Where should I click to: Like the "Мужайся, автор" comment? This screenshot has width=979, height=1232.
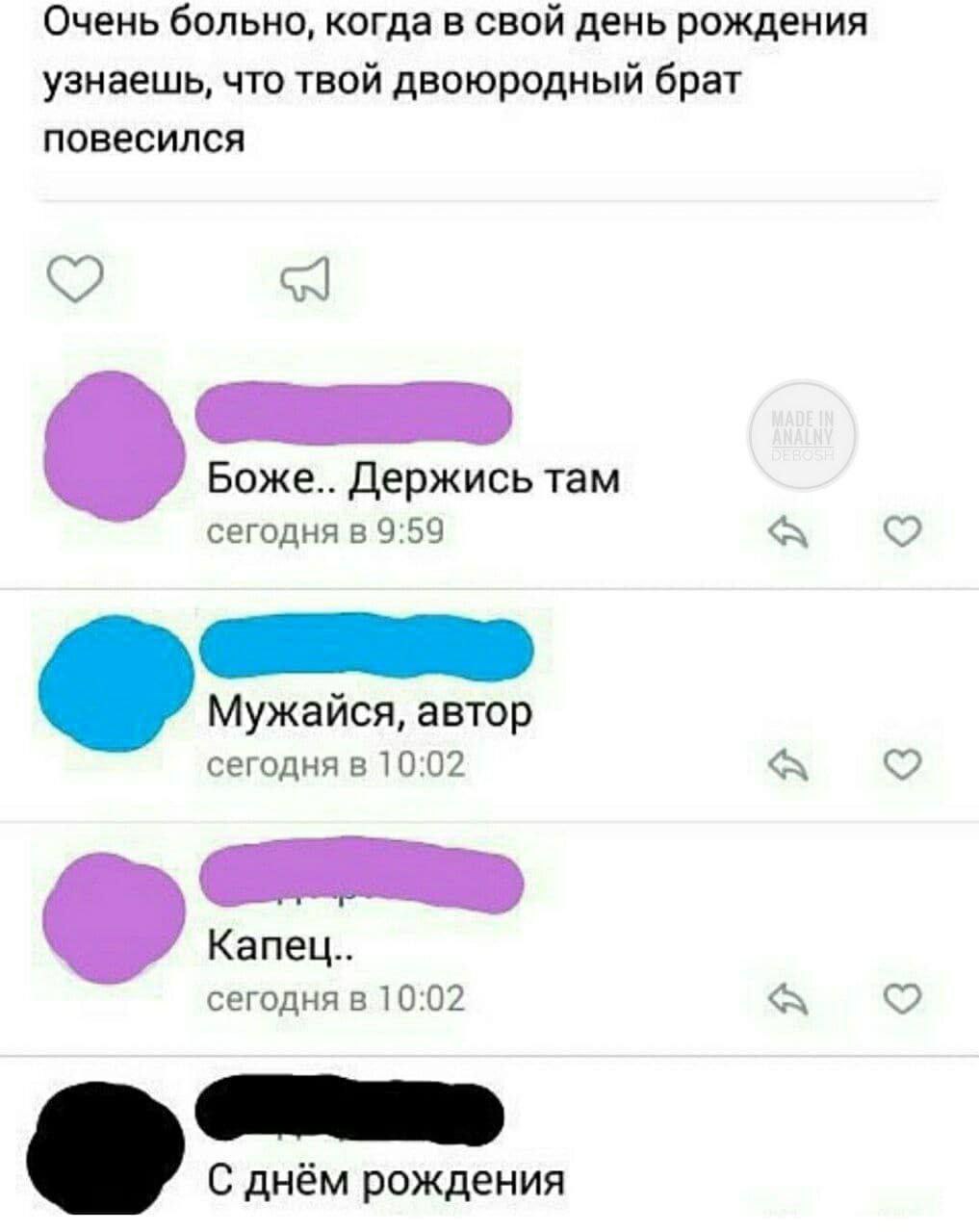coord(903,765)
